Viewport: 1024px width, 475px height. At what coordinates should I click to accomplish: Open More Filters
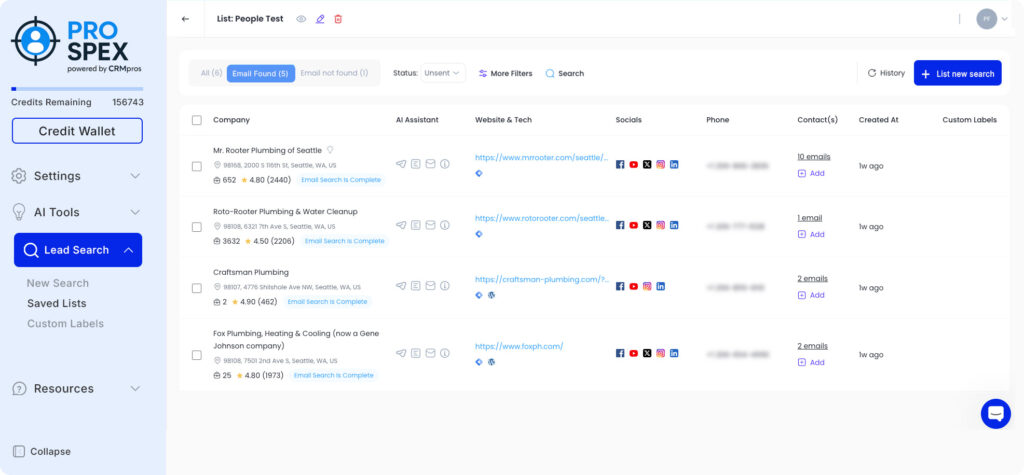(x=505, y=74)
